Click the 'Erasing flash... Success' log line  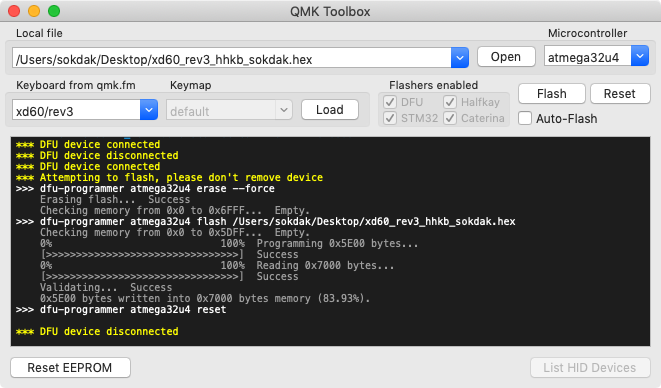(x=115, y=199)
